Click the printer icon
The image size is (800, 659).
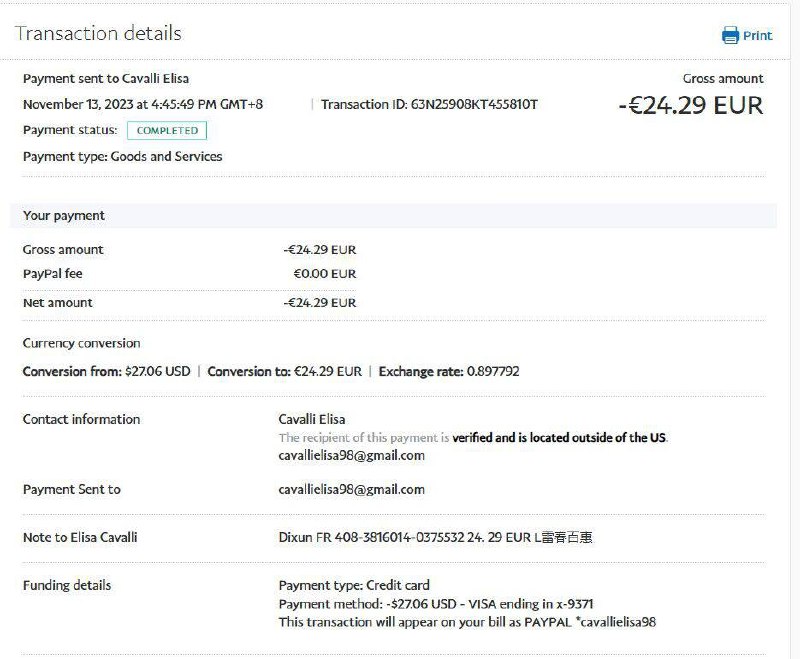coord(730,35)
